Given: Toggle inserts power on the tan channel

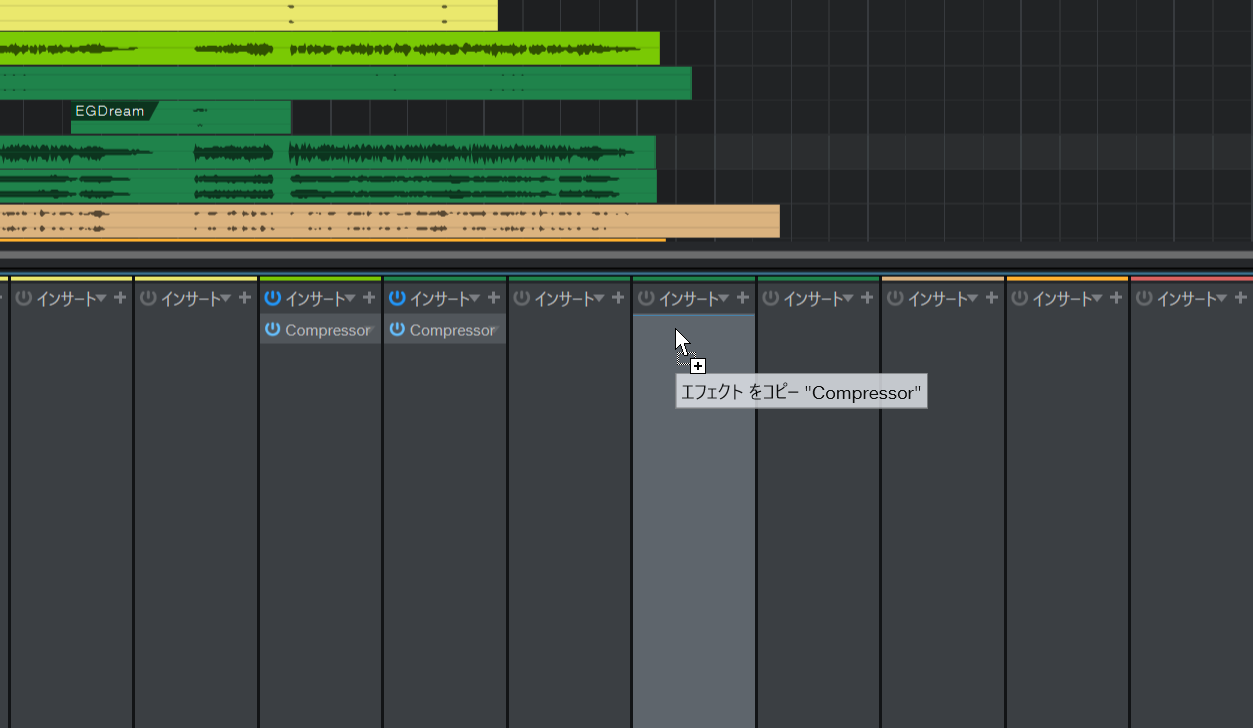Looking at the screenshot, I should coord(895,298).
